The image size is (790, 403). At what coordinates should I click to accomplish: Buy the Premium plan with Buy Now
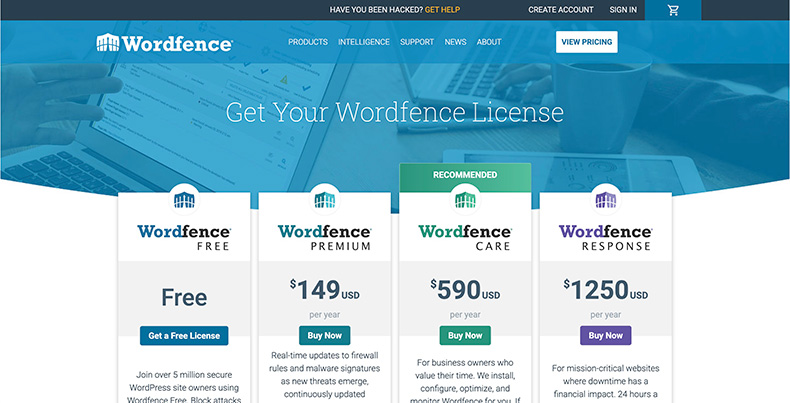coord(324,335)
